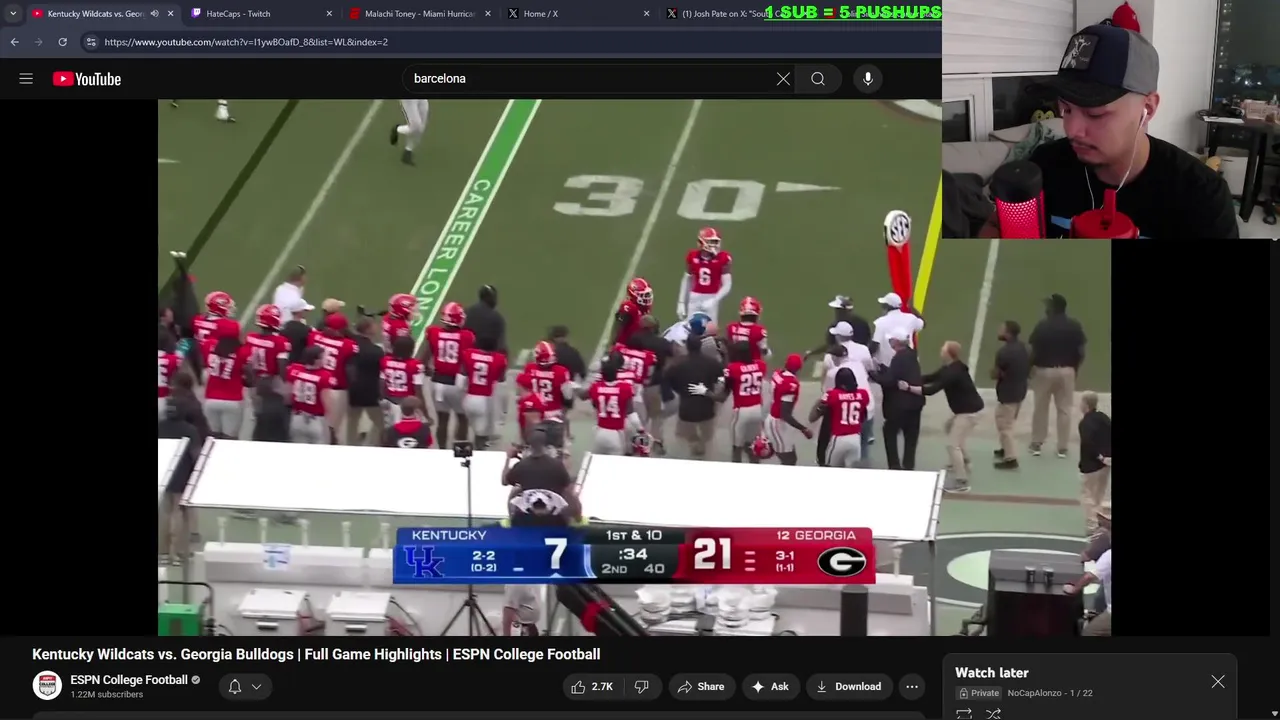
Task: Close the Kentucky Wildcats tab
Action: pyautogui.click(x=170, y=14)
